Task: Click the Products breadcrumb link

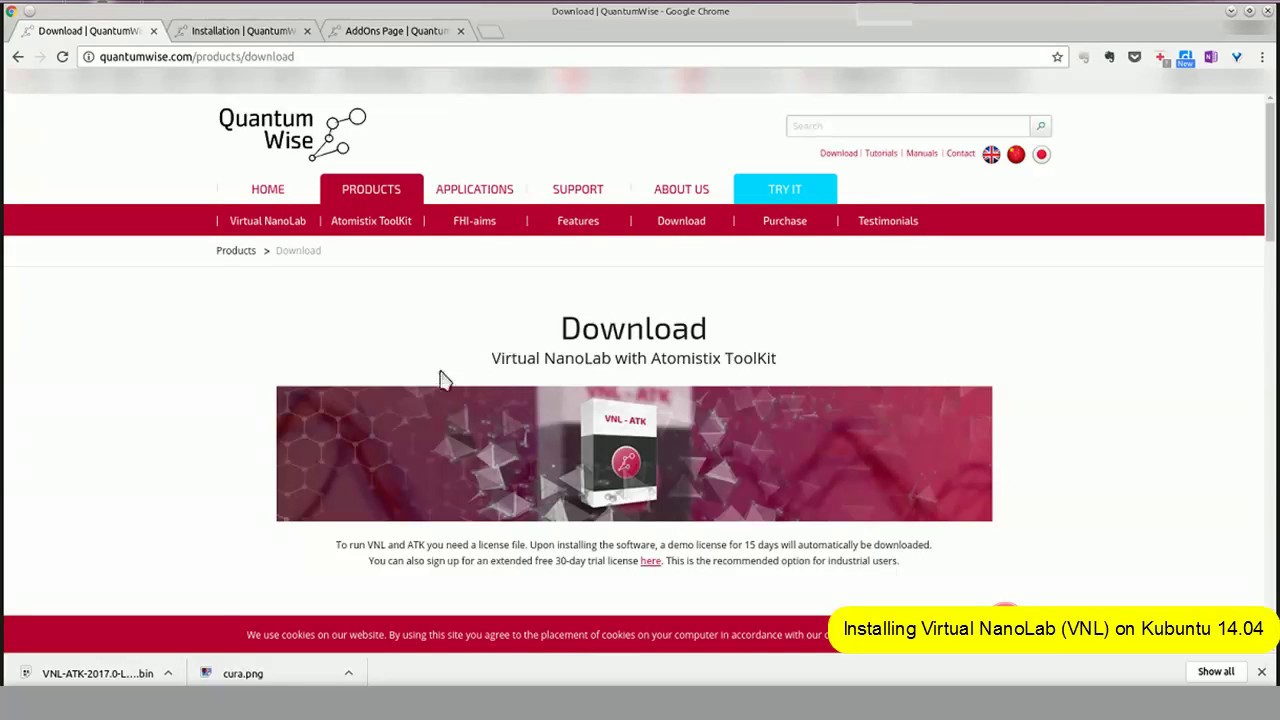Action: pos(236,251)
